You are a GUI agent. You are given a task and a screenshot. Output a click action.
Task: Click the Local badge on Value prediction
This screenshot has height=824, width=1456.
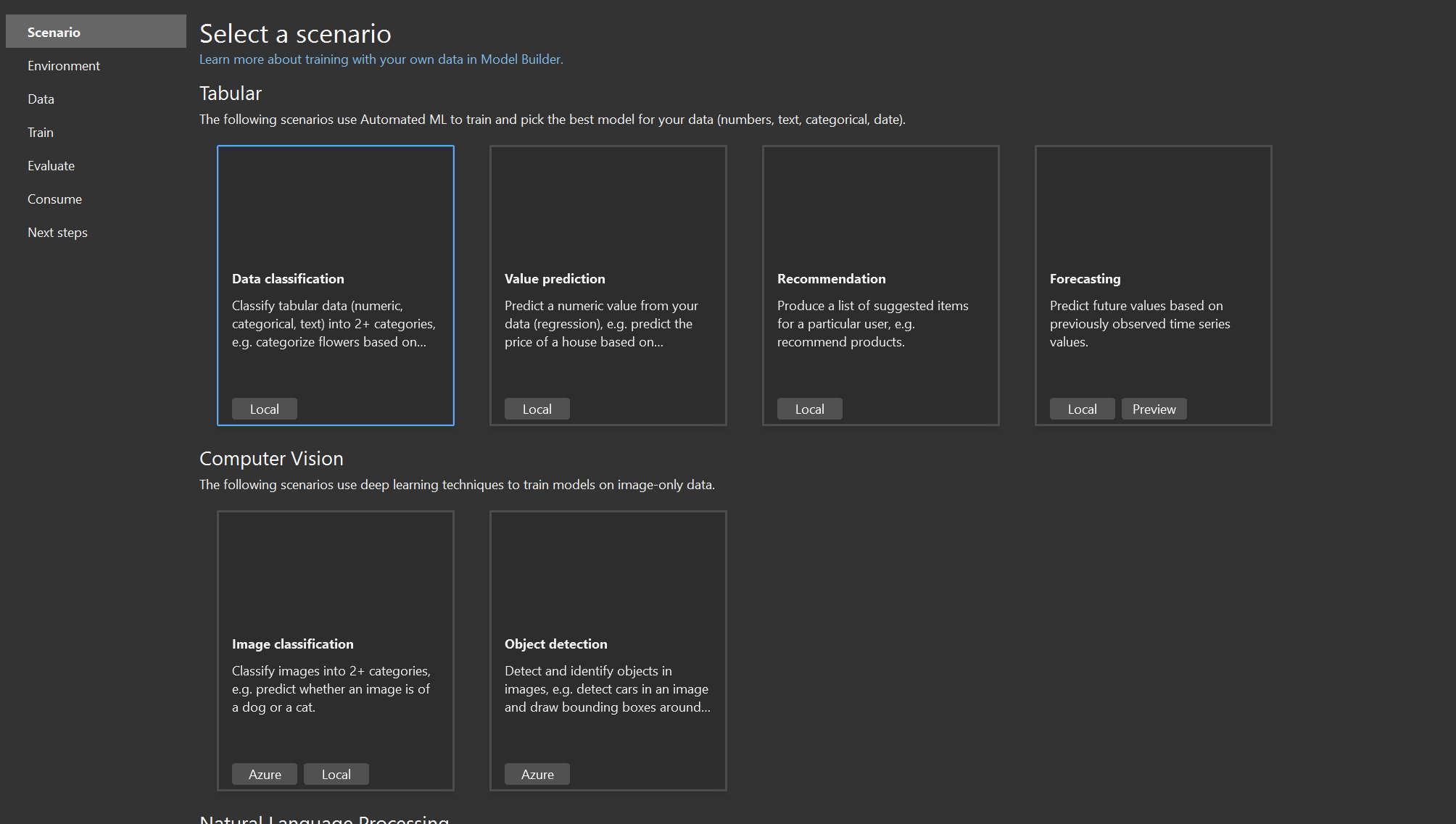coord(537,408)
